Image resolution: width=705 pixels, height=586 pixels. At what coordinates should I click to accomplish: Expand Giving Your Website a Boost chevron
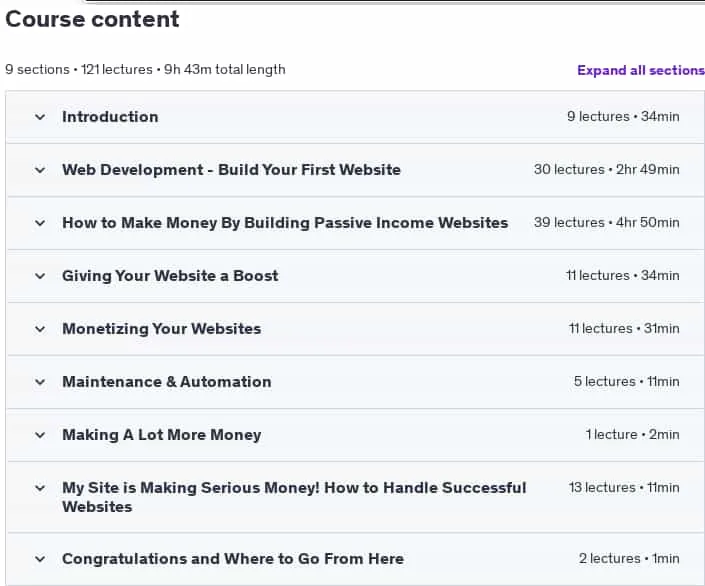click(x=40, y=276)
